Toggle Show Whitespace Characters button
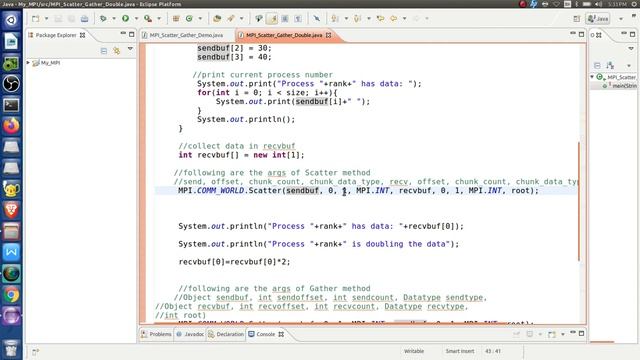Viewport: 640px width, 360px height. tap(298, 18)
